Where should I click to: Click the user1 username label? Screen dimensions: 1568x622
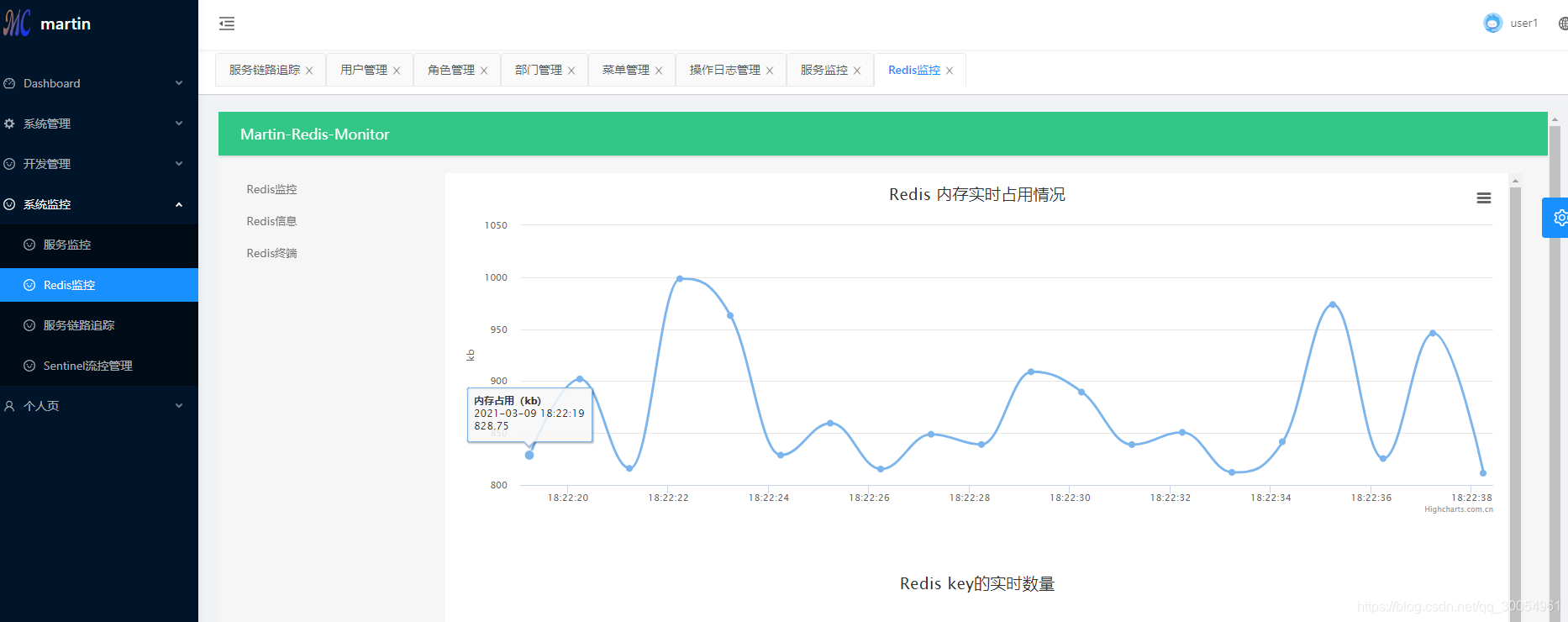(x=1524, y=24)
